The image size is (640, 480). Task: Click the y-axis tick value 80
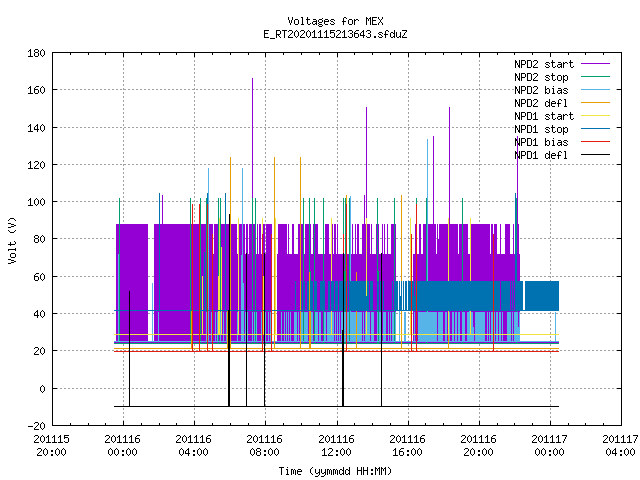39,239
